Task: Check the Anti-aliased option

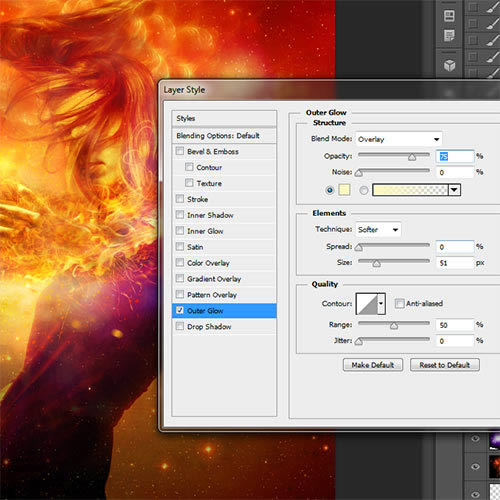Action: 399,303
